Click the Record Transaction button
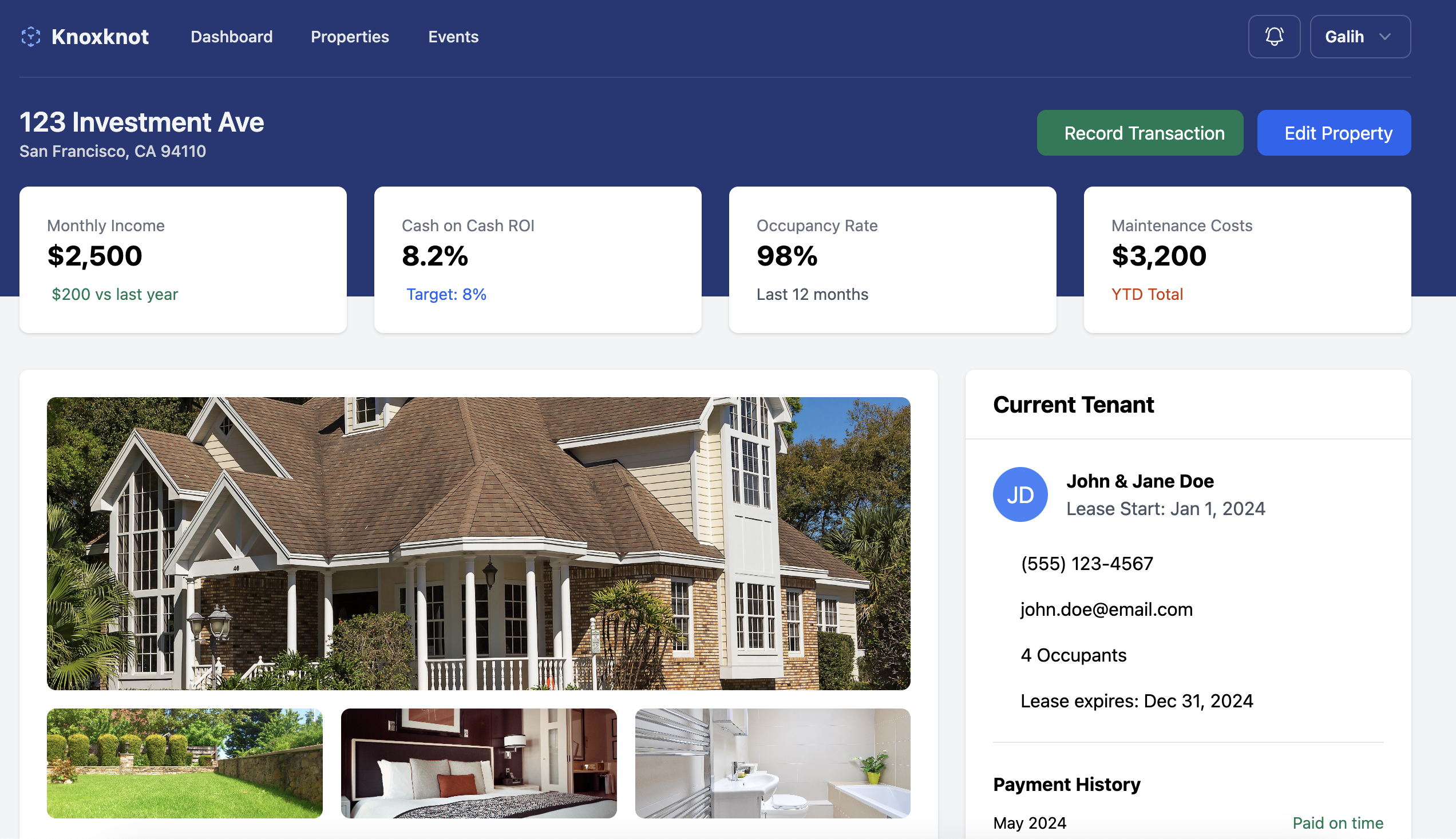 [x=1144, y=132]
